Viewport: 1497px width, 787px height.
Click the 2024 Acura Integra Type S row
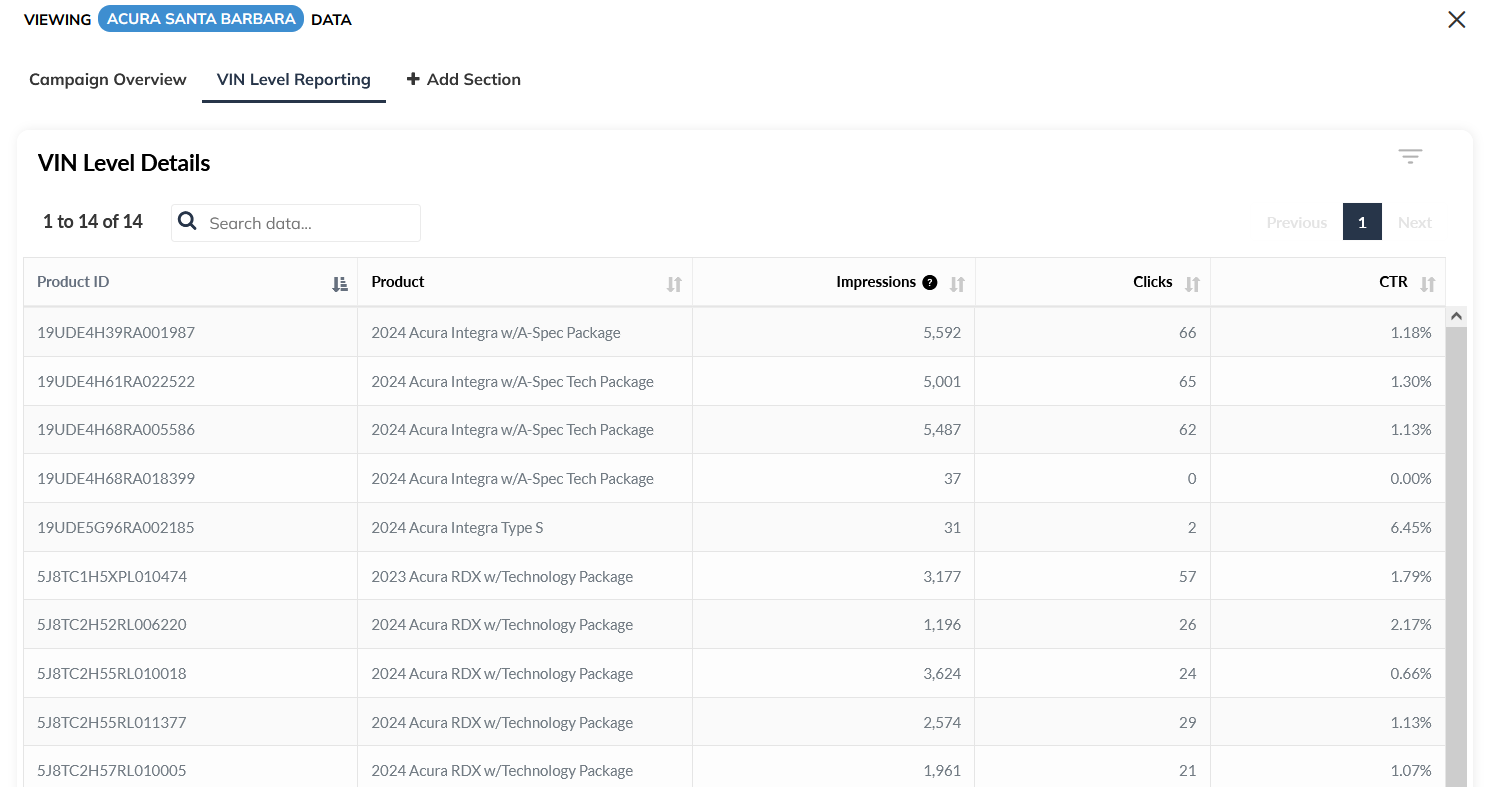[x=457, y=528]
